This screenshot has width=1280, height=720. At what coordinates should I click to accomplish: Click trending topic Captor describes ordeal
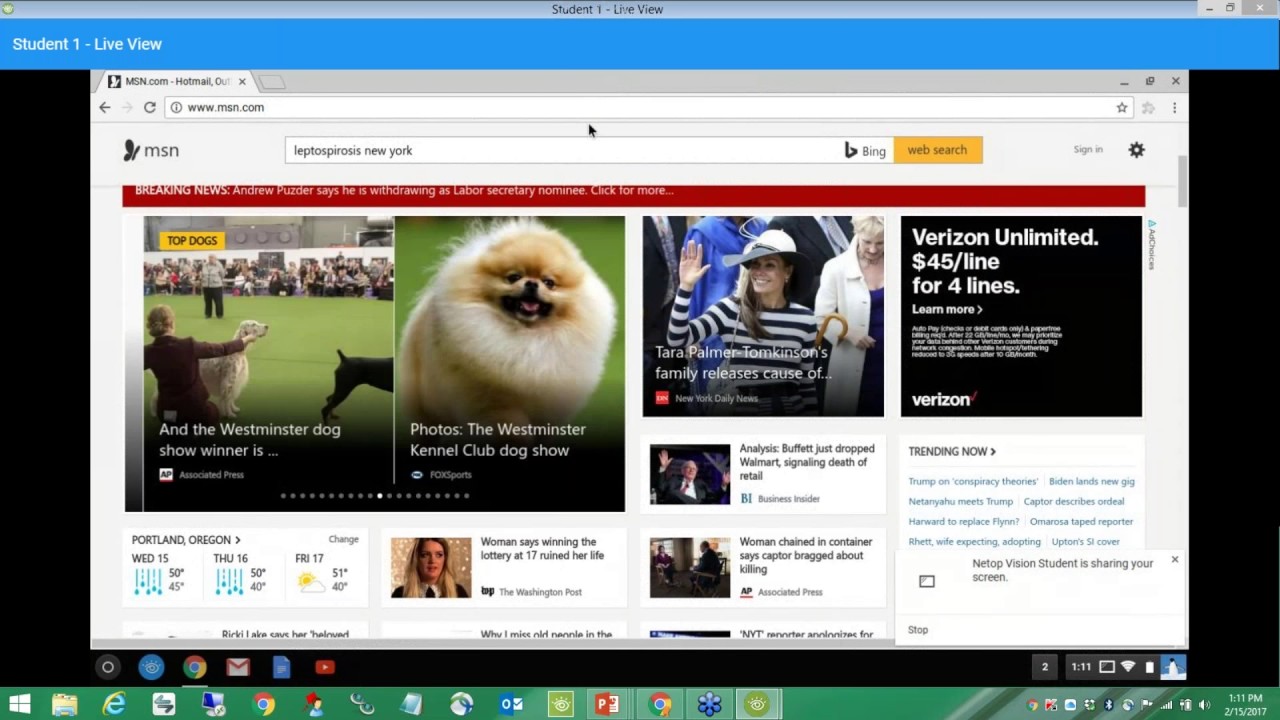1073,501
